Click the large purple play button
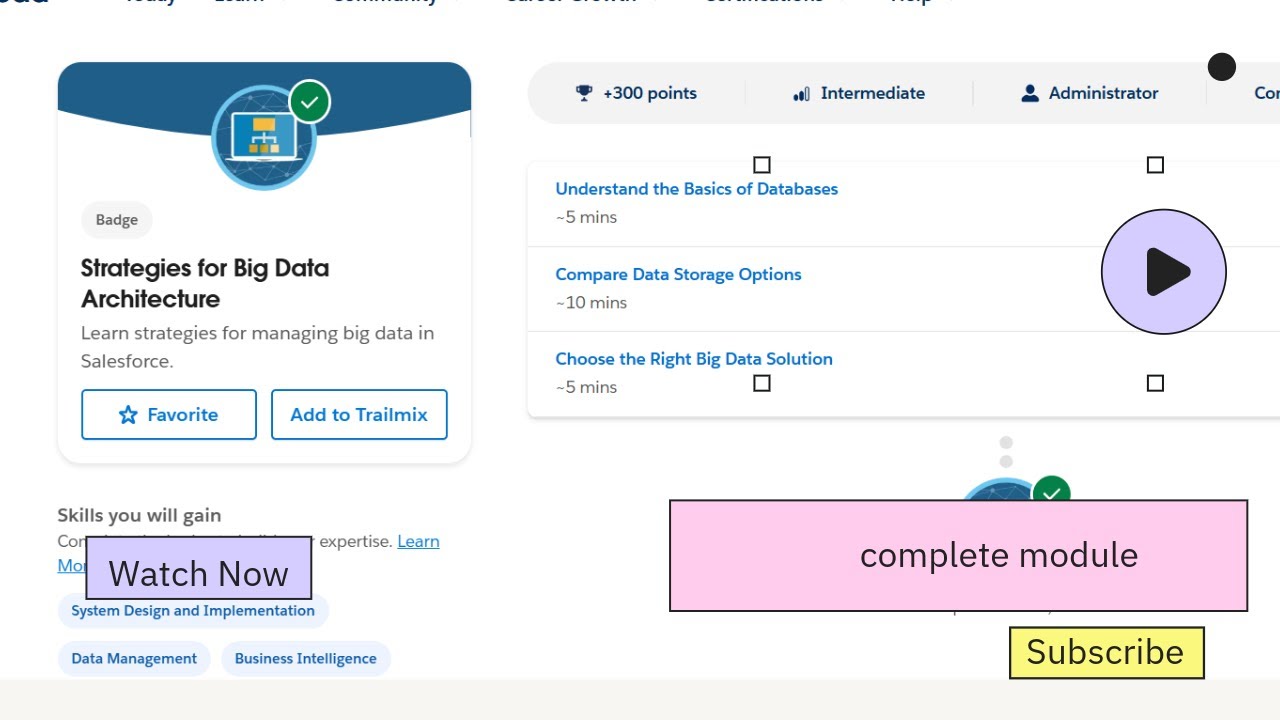Screen dimensions: 1280x720 click(1164, 272)
